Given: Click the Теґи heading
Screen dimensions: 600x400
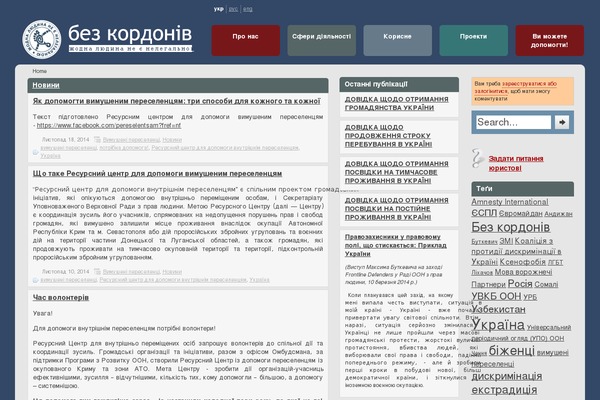Looking at the screenshot, I should 484,189.
